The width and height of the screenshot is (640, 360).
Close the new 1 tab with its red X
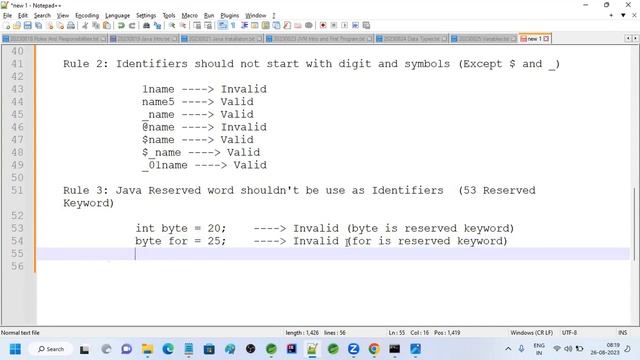pyautogui.click(x=546, y=39)
